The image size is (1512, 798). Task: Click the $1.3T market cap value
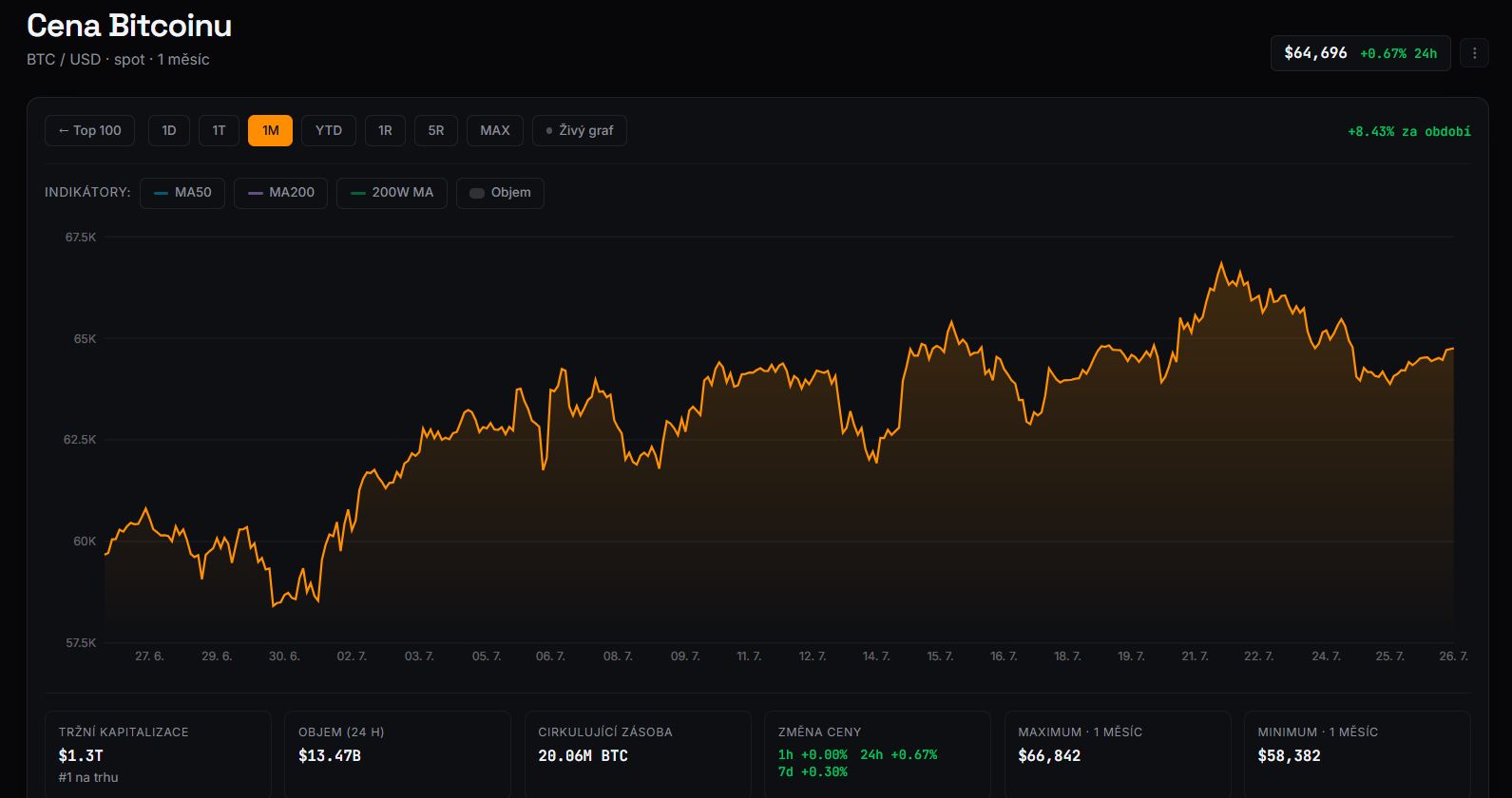point(81,756)
